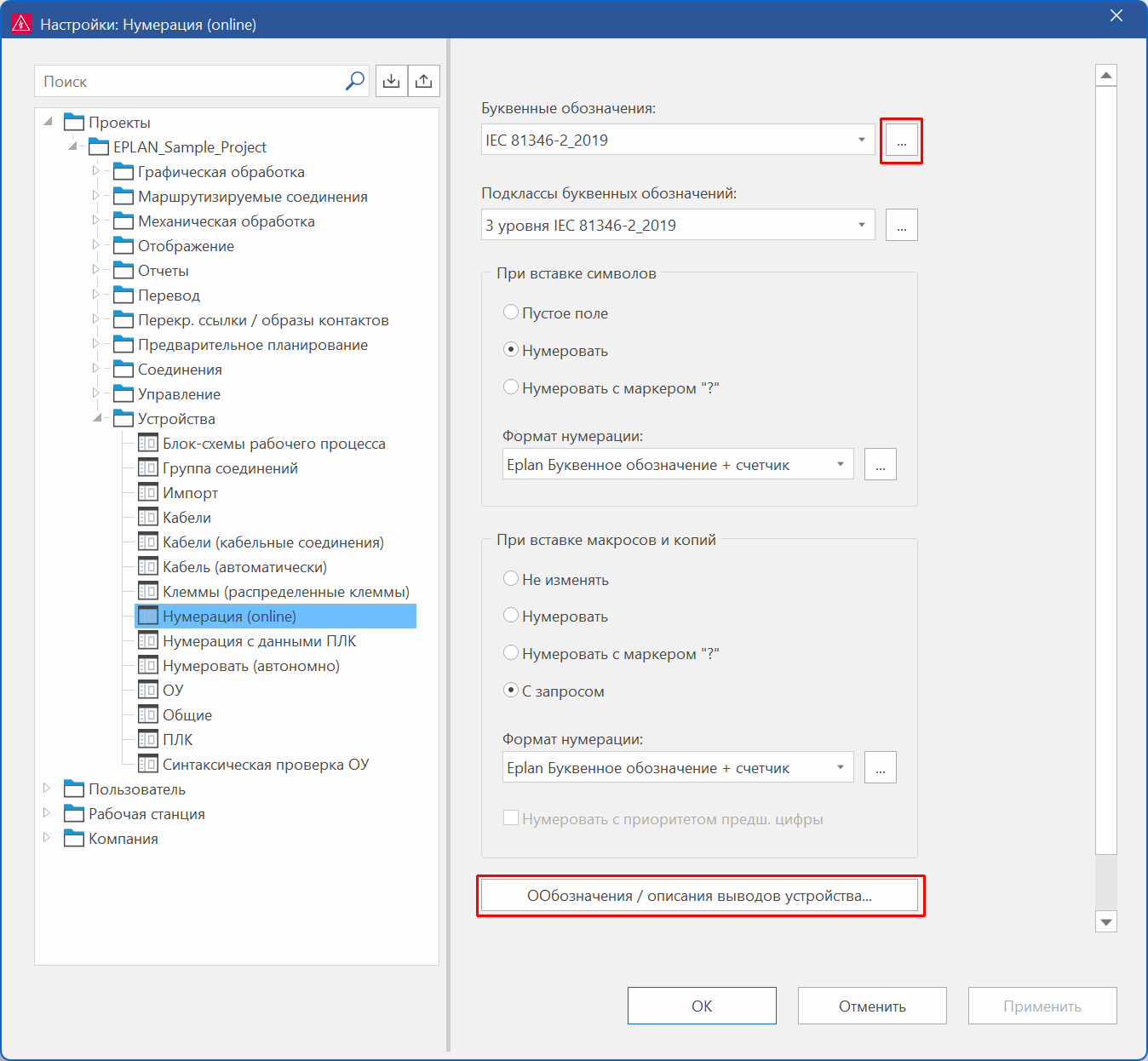
Task: Choose Не изменять for macros and copies
Action: coord(511,579)
